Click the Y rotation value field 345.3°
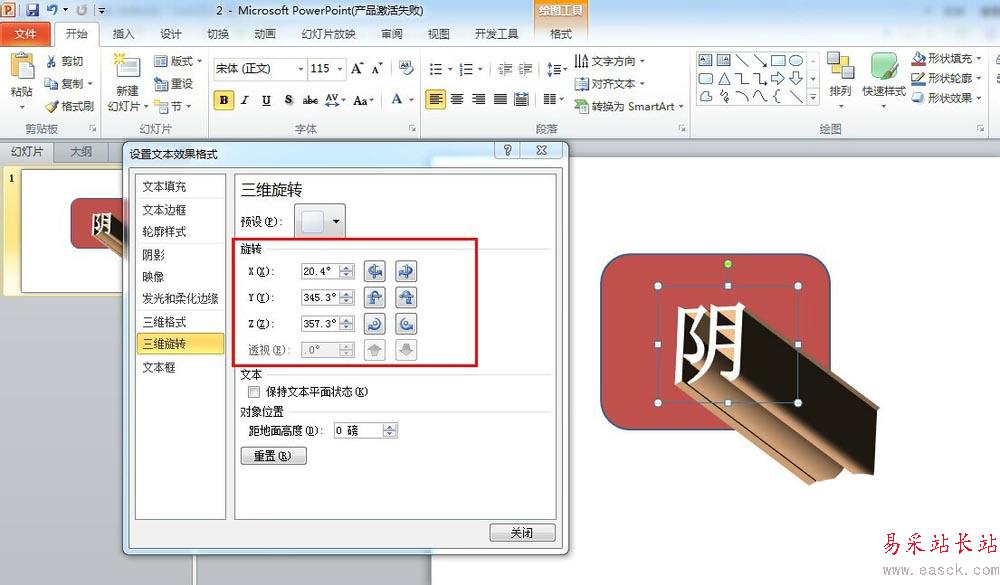Image resolution: width=1000 pixels, height=585 pixels. (x=320, y=297)
